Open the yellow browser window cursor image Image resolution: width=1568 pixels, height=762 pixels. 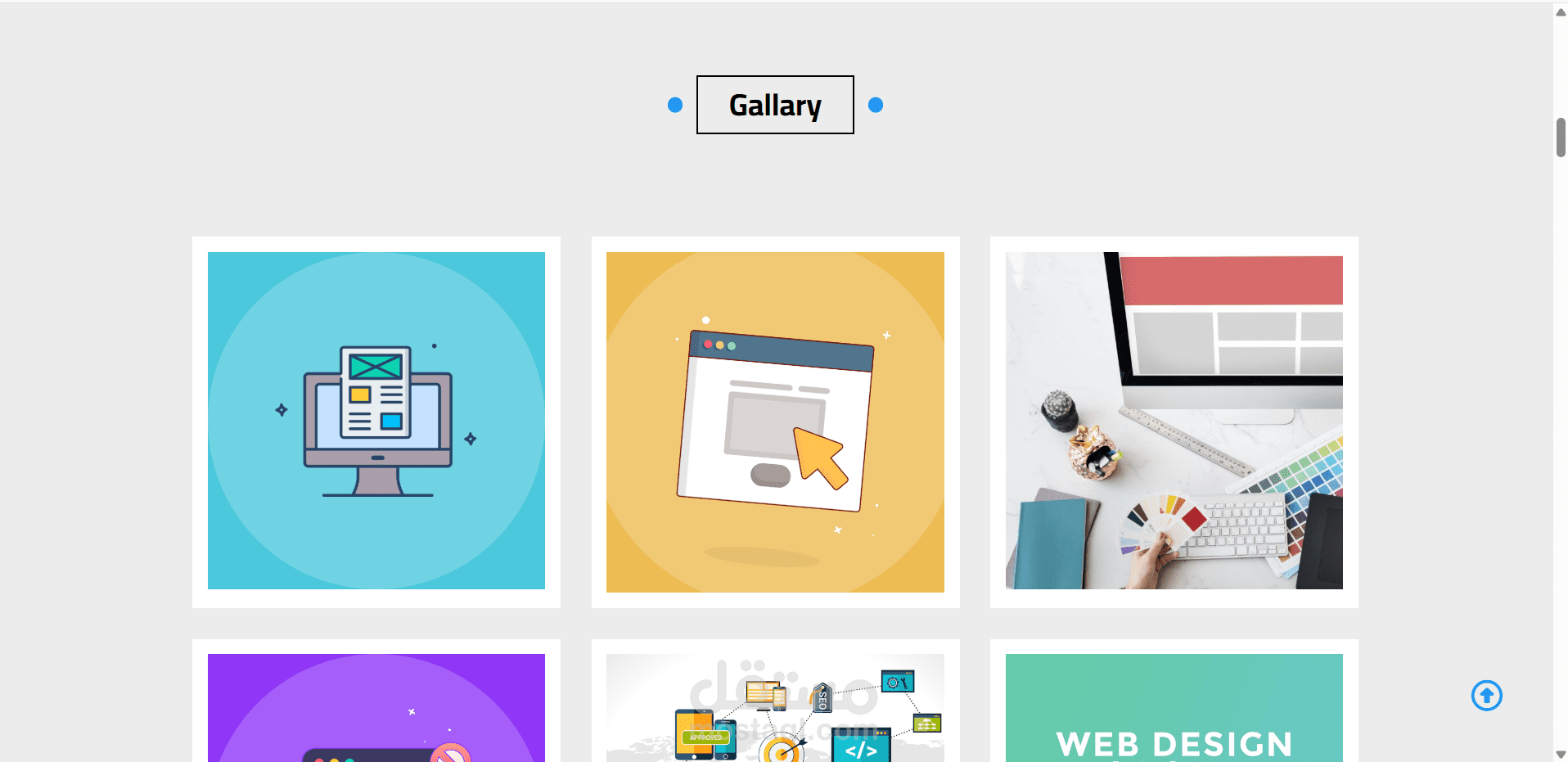[775, 422]
